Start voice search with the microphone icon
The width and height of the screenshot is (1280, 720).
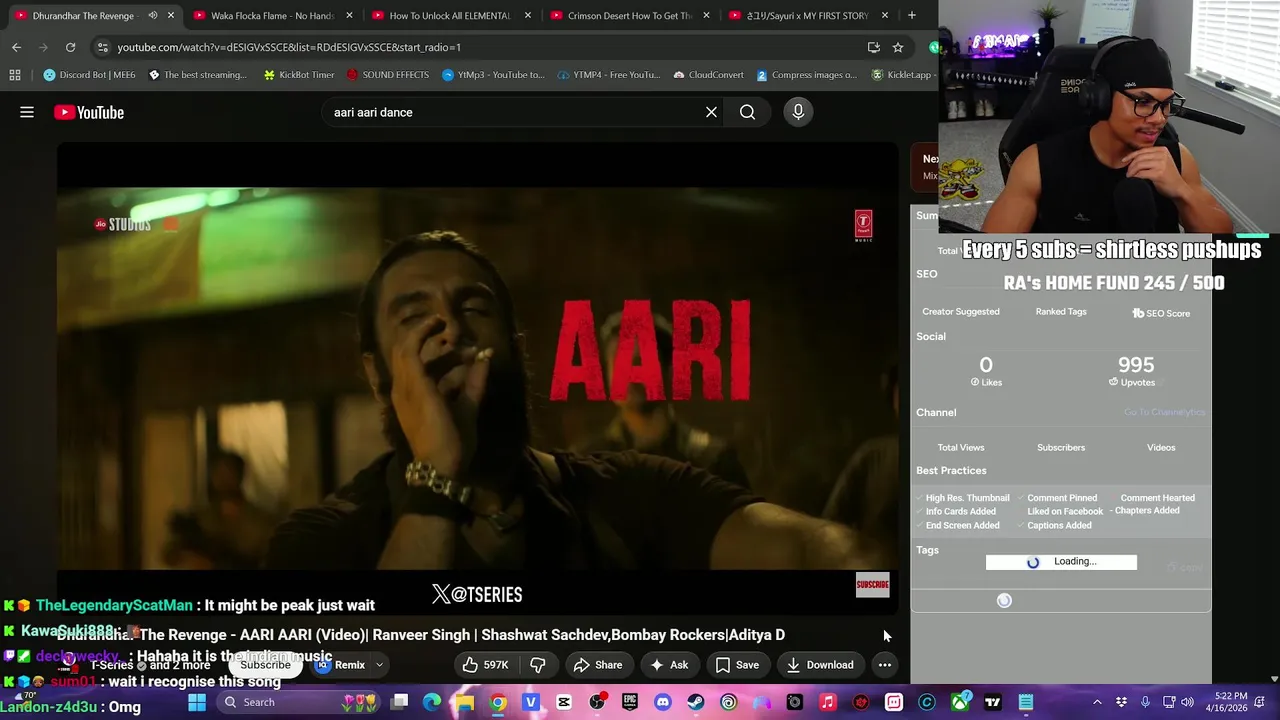[x=798, y=112]
